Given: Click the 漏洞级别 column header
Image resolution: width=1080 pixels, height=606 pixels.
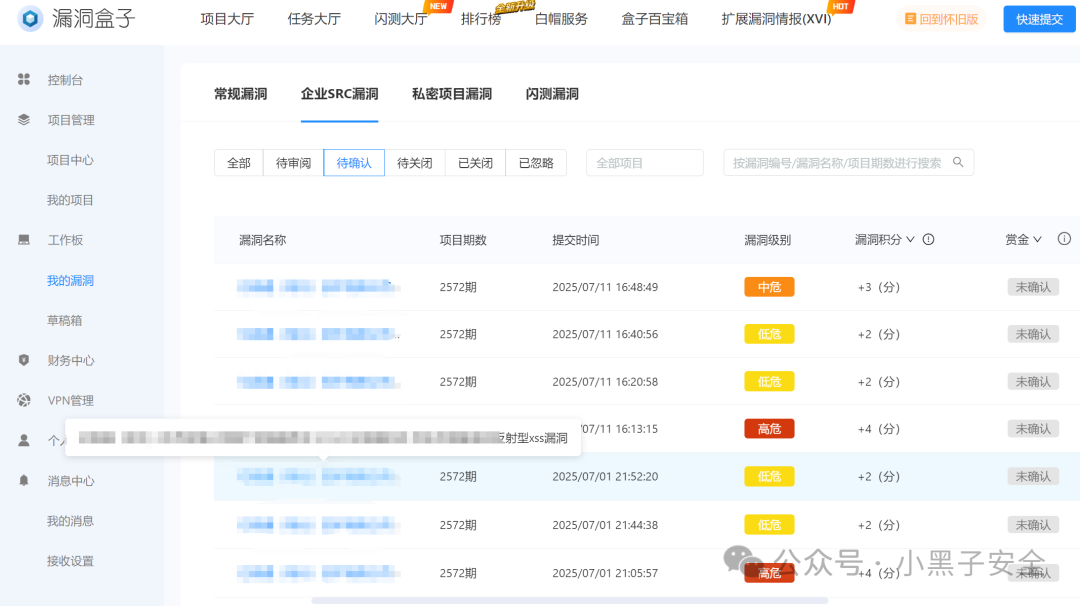Looking at the screenshot, I should [x=768, y=240].
